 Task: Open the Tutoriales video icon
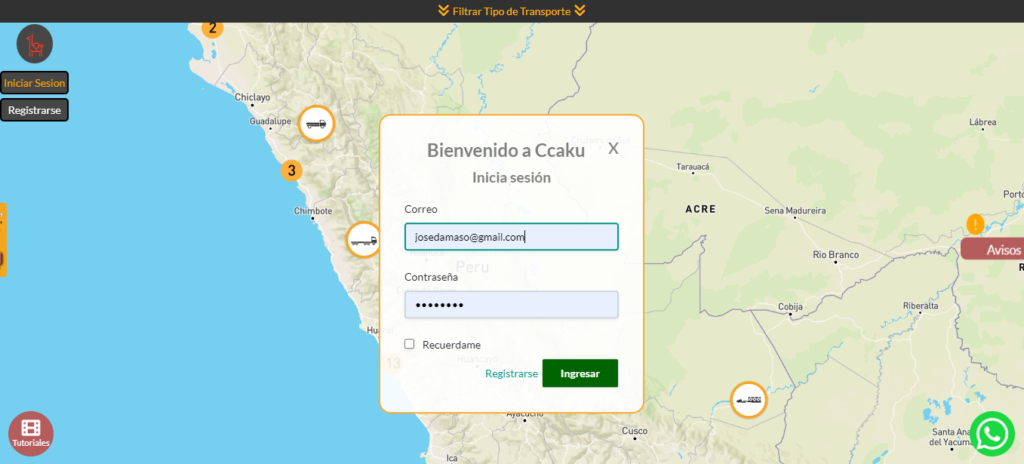tap(30, 433)
